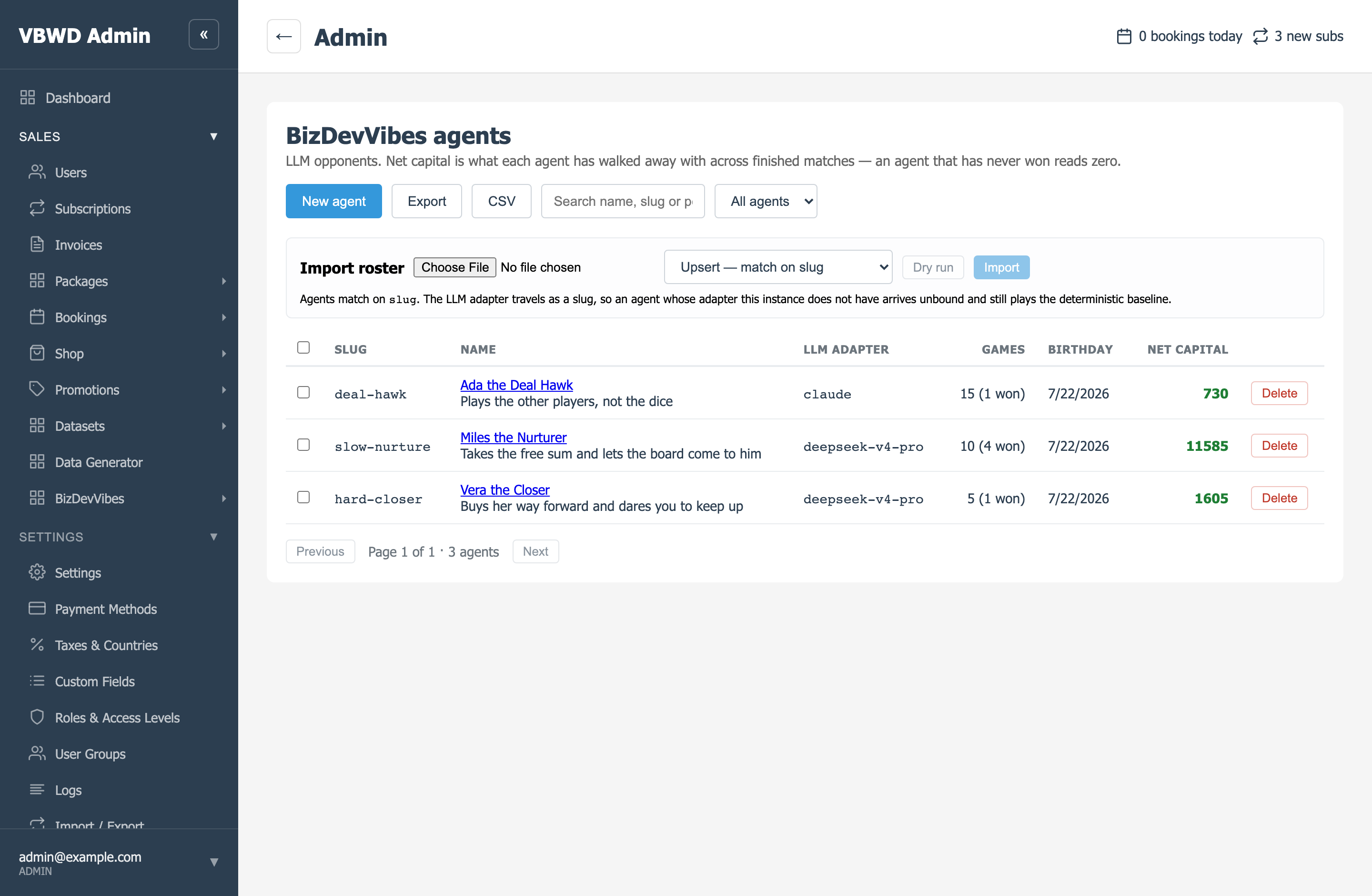Expand the Packages submenu arrow
Image resolution: width=1372 pixels, height=896 pixels.
(x=224, y=281)
